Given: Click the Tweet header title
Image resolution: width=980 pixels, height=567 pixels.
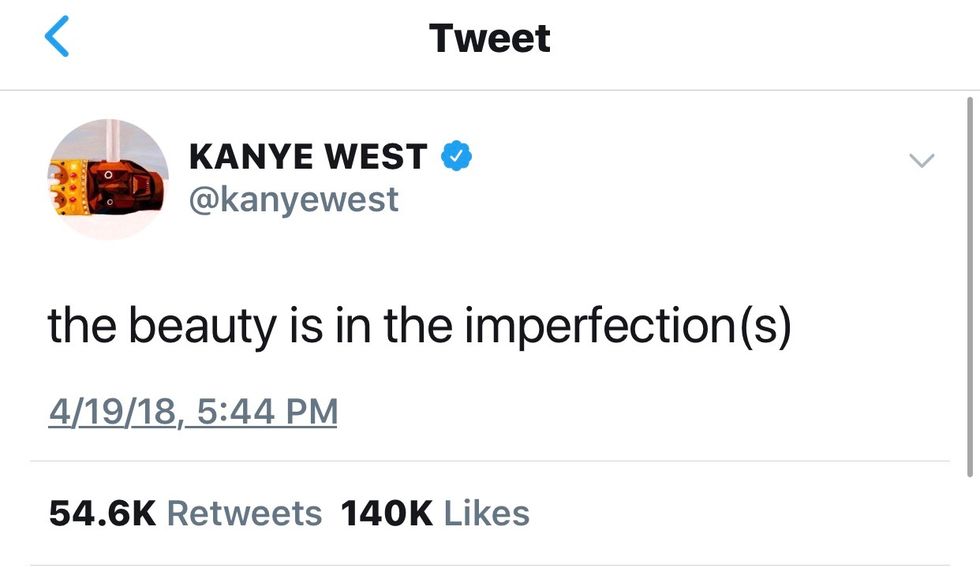Looking at the screenshot, I should pos(490,38).
